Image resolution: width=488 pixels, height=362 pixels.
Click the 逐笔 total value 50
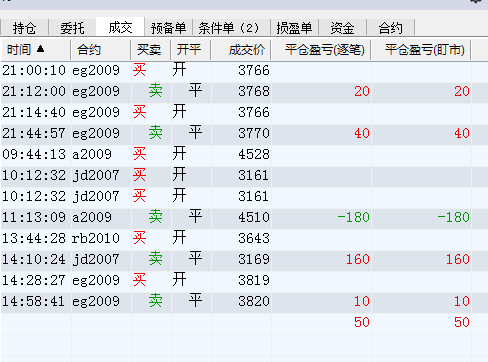[362, 322]
